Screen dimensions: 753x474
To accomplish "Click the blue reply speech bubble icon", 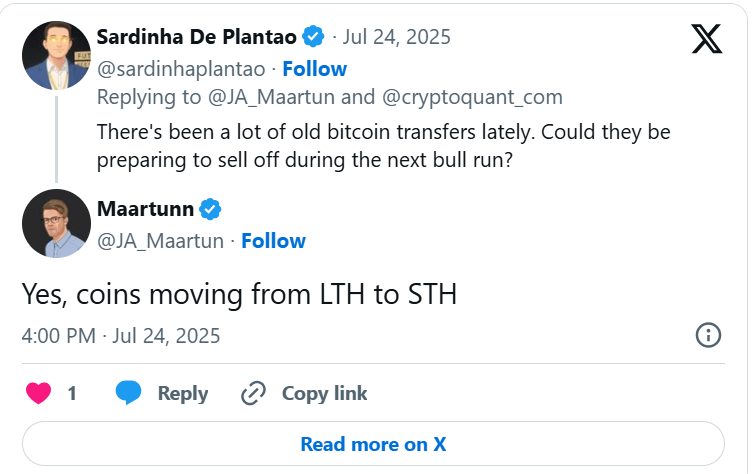I will 128,393.
